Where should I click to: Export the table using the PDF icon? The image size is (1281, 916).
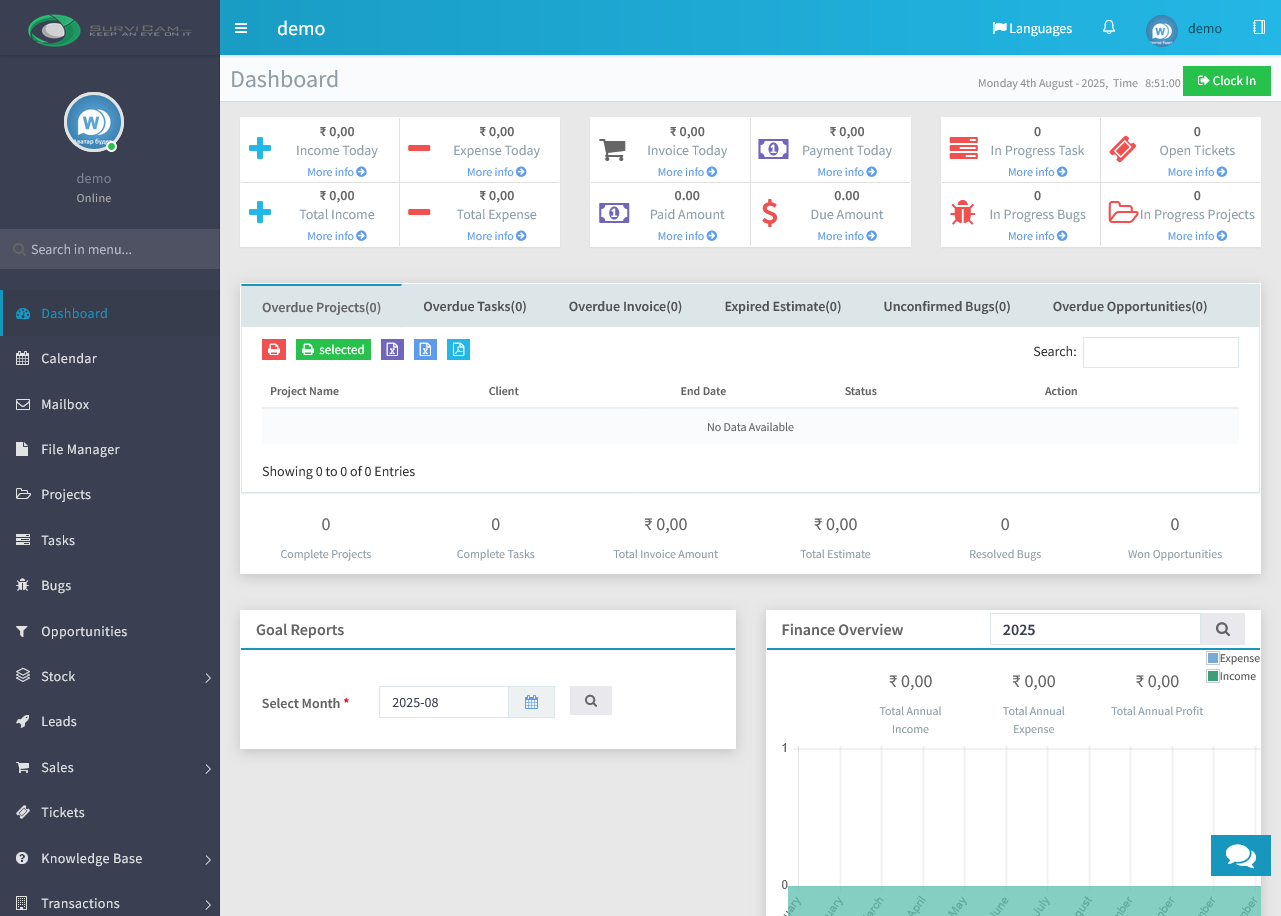[458, 349]
